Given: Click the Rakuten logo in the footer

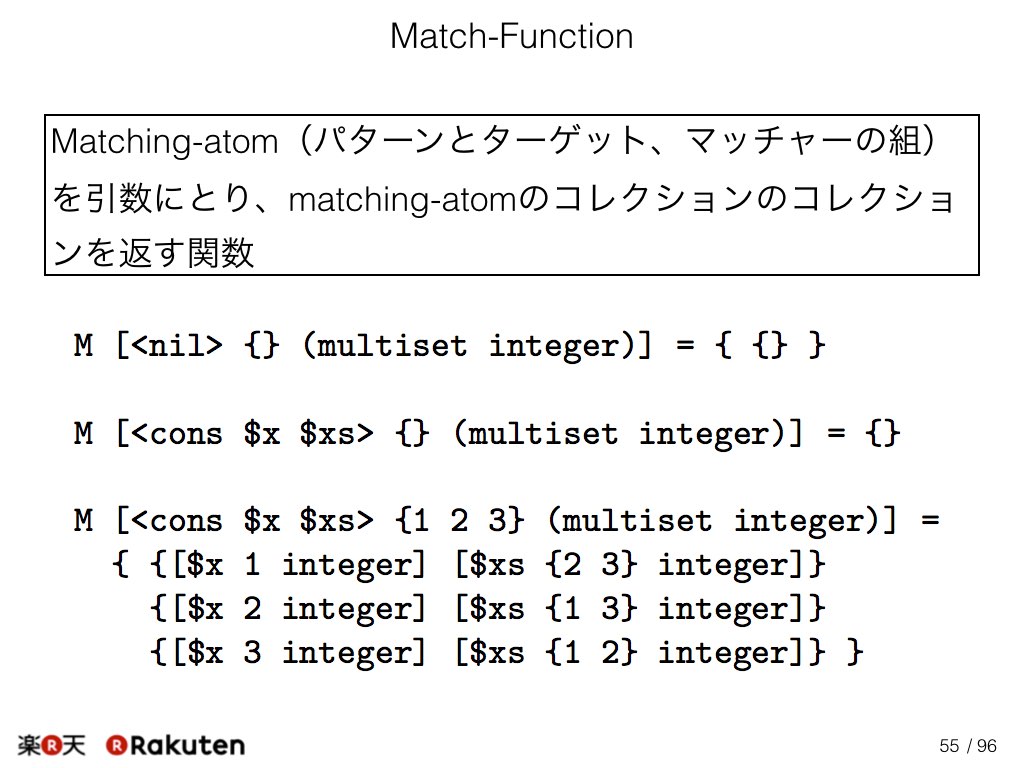Looking at the screenshot, I should (x=176, y=745).
